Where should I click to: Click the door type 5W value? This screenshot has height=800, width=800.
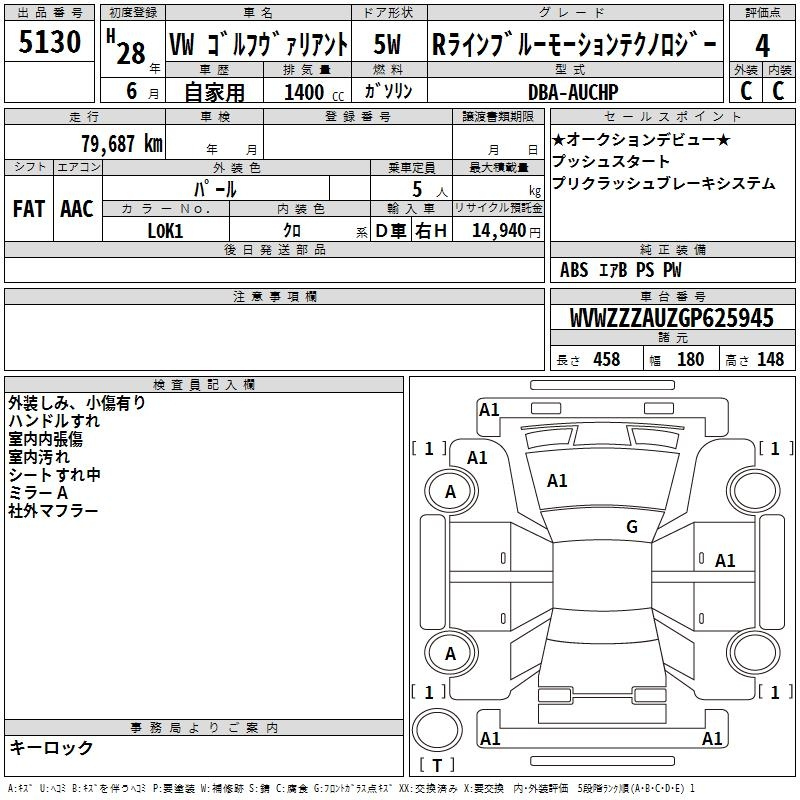point(387,44)
